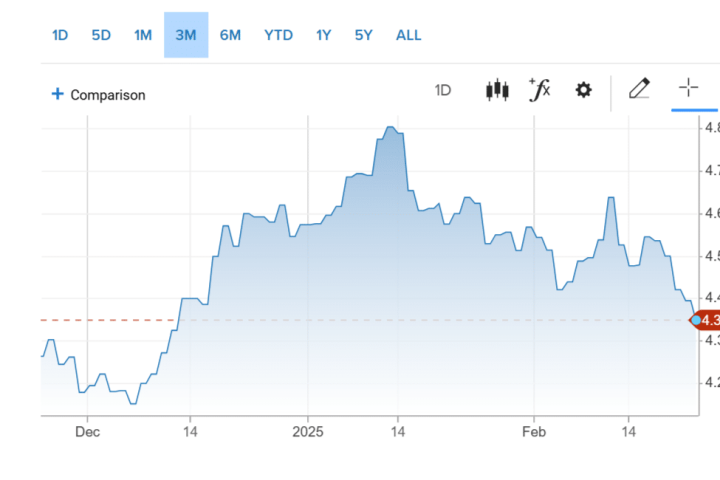Screen dimensions: 720x480
Task: Switch to the 5D time range
Action: (101, 35)
